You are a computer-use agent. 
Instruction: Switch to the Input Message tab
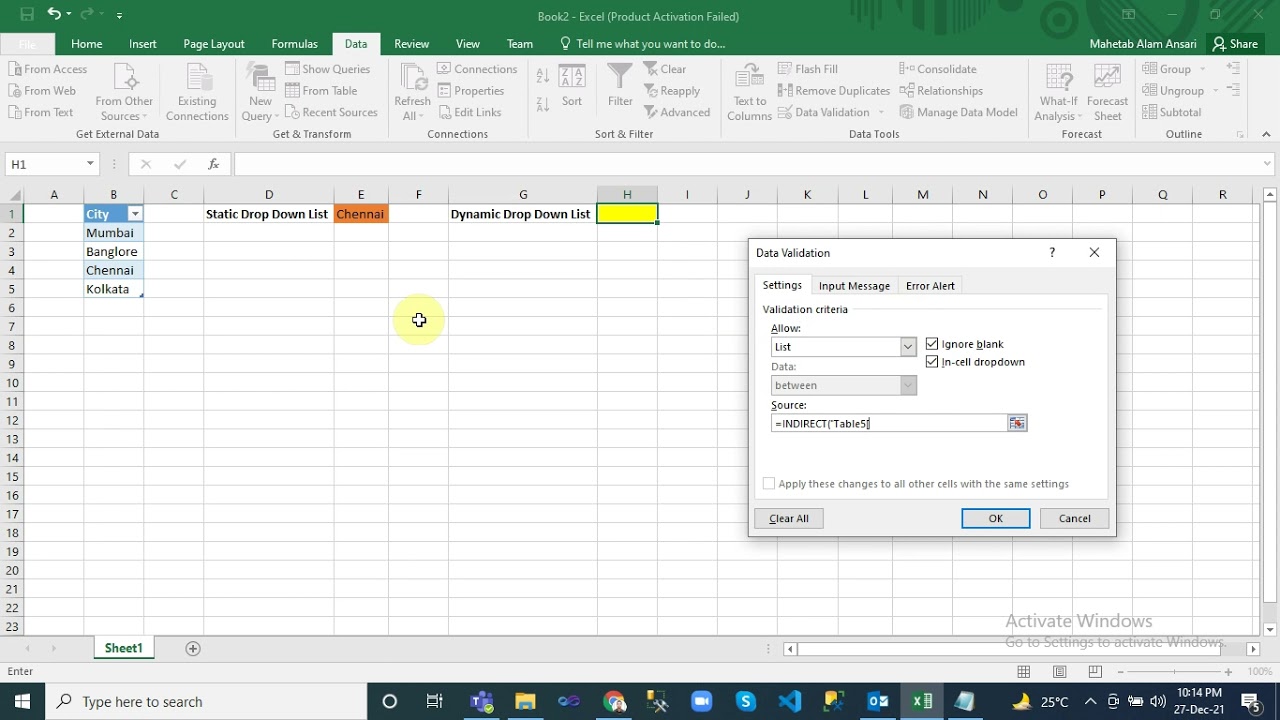pos(854,286)
